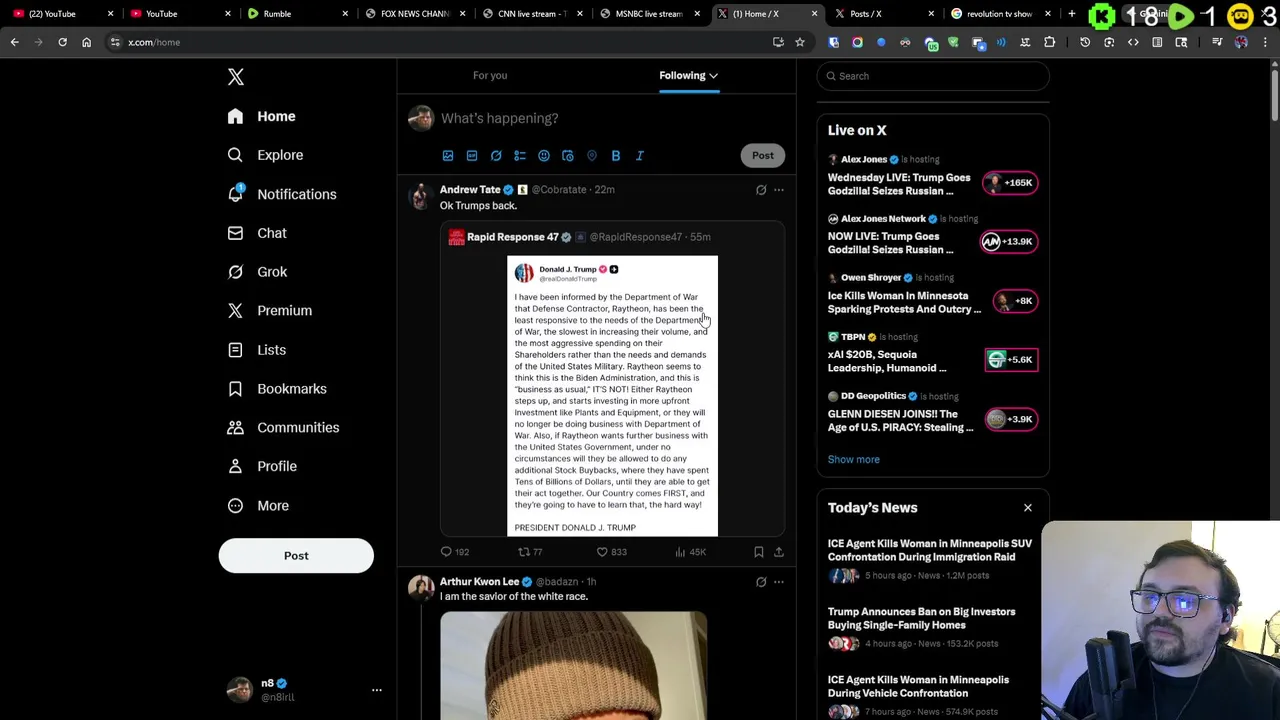This screenshot has width=1280, height=720.
Task: Share Andrew Tate's post
Action: point(779,552)
